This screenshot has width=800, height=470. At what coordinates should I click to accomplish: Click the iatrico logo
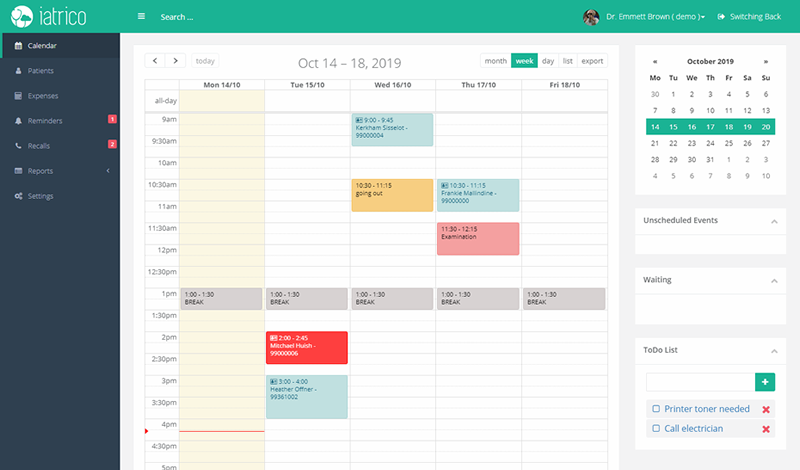click(x=48, y=16)
